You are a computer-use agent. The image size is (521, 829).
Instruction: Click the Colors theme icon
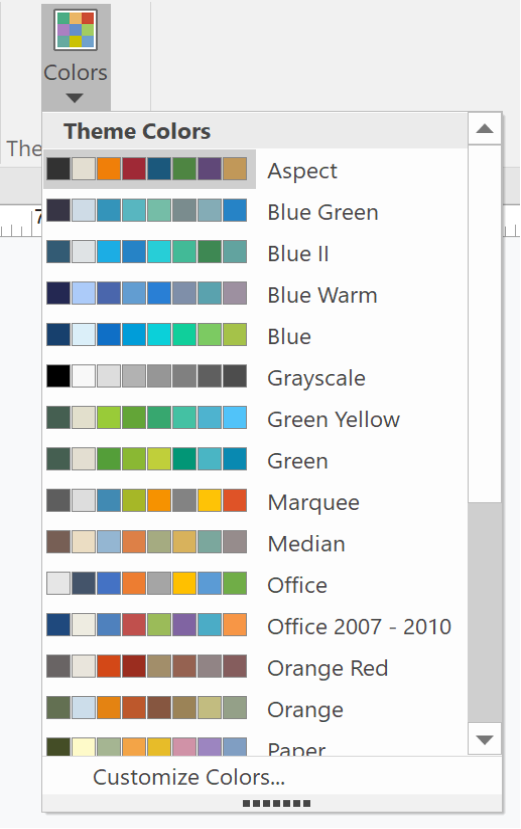(75, 30)
